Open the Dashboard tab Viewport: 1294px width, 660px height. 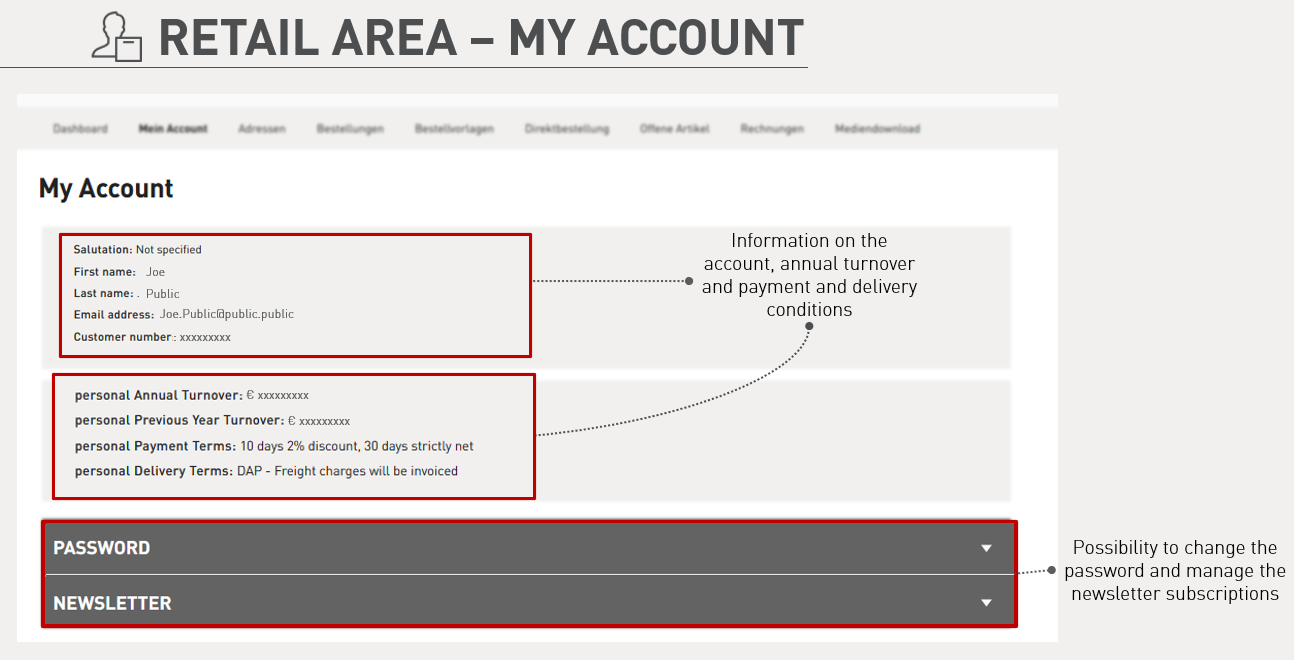tap(80, 129)
